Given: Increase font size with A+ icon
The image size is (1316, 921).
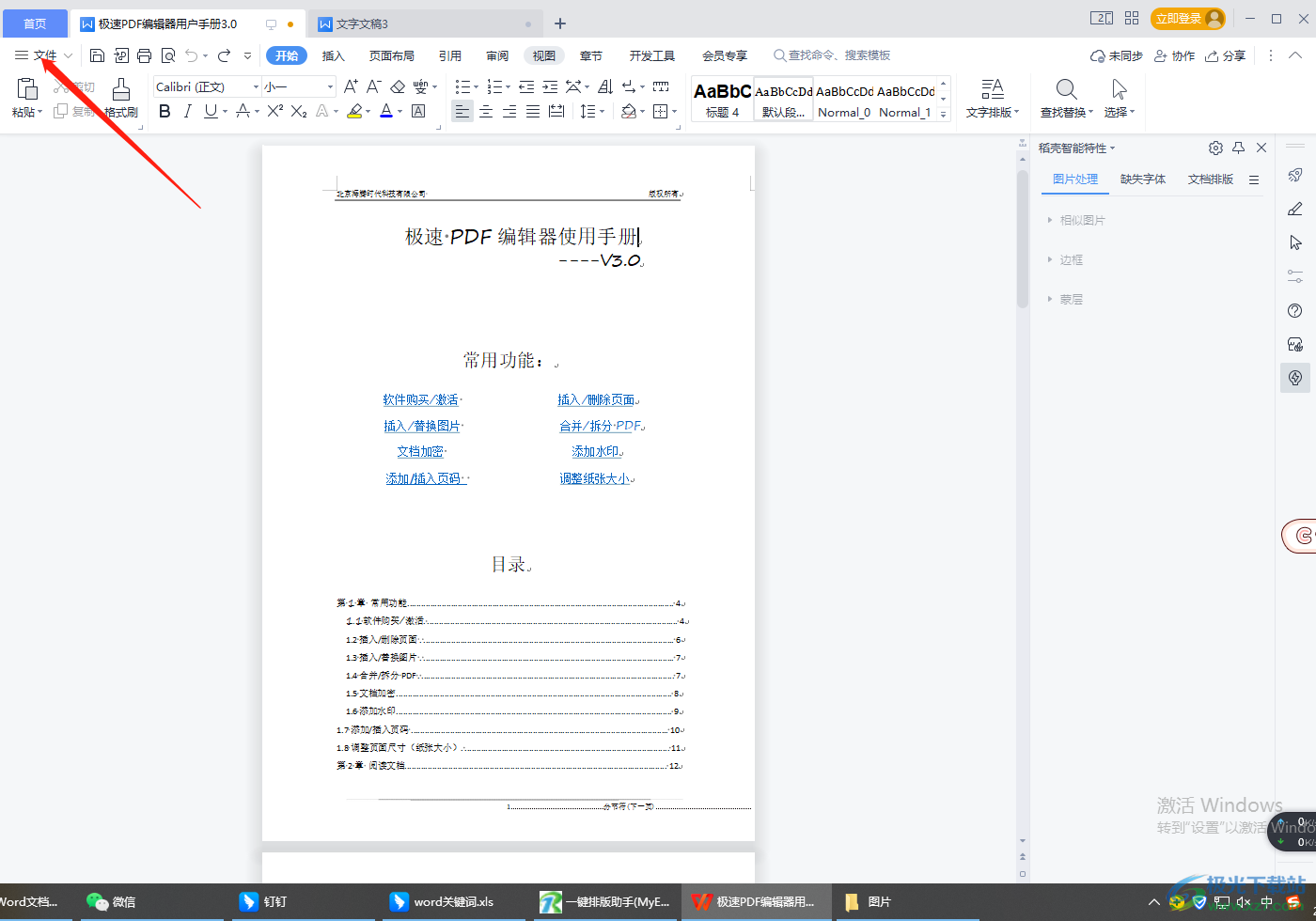Looking at the screenshot, I should click(351, 86).
